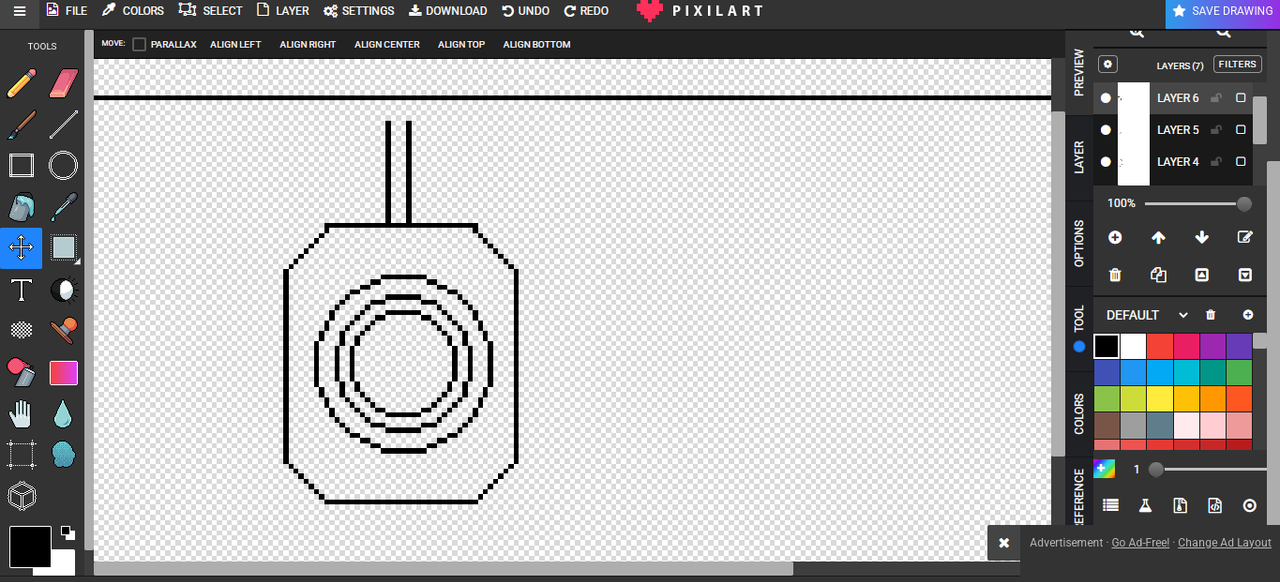Merge layer down with boxed down-arrow icon
The image size is (1280, 582).
(1245, 275)
